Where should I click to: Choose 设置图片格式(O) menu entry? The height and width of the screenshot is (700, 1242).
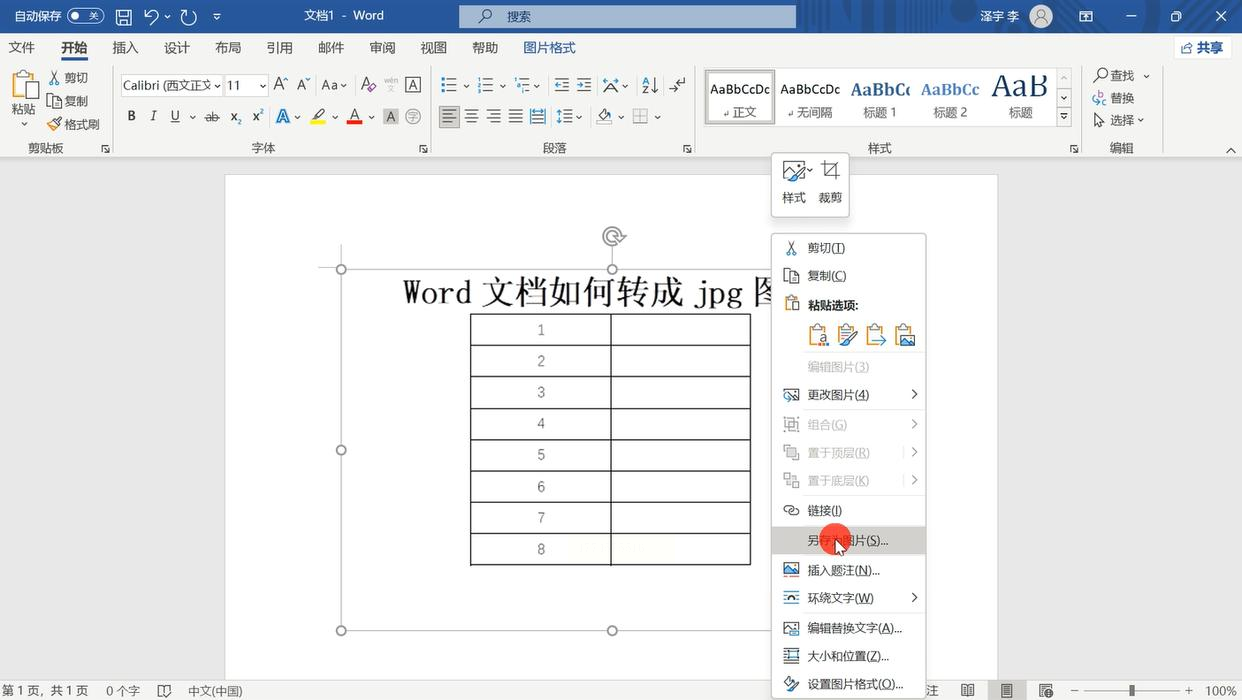coord(848,684)
